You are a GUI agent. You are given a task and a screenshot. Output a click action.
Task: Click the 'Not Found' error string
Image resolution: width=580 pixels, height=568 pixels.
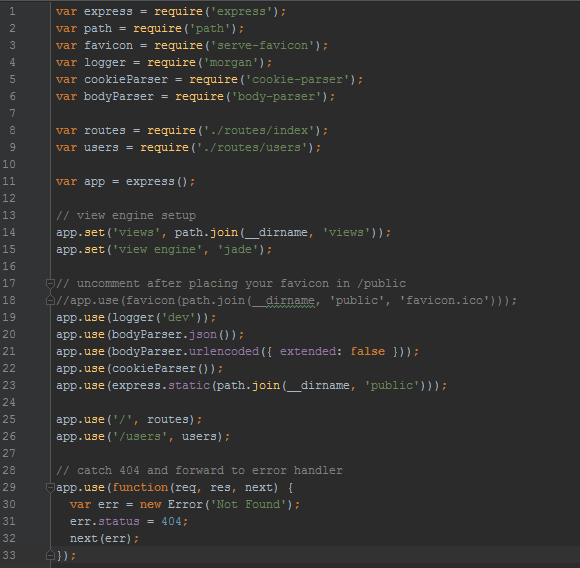pos(252,505)
